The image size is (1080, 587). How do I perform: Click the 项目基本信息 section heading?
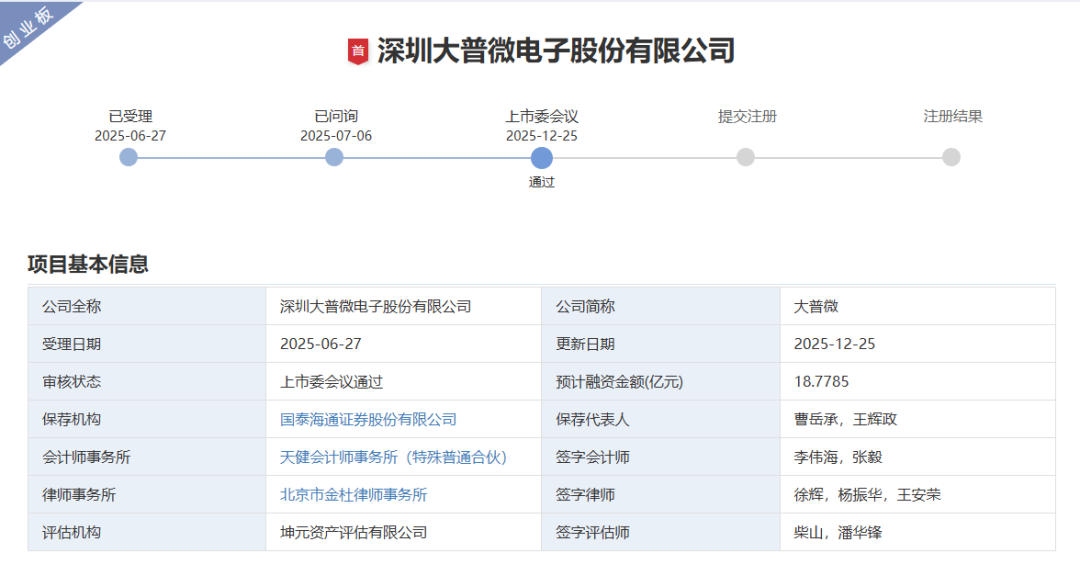pos(88,264)
